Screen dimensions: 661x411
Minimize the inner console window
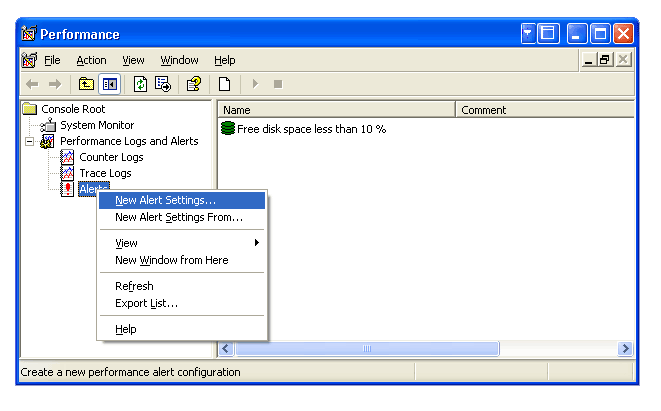click(588, 60)
